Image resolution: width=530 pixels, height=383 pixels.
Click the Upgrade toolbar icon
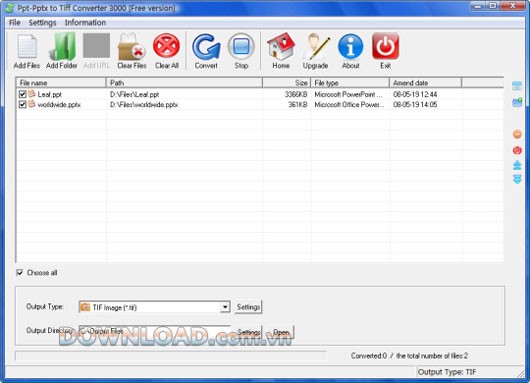pos(316,47)
